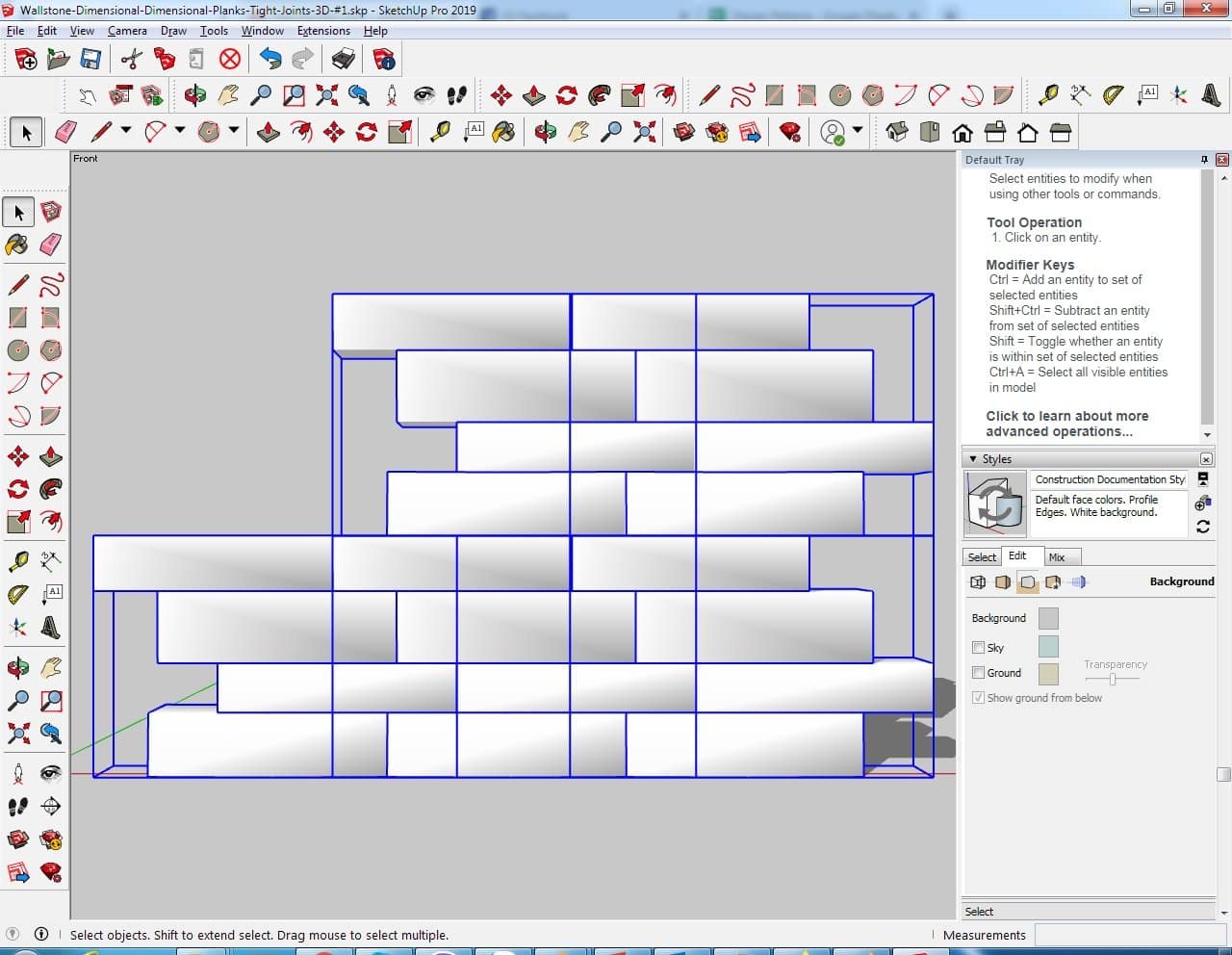Open the Print icon in the toolbar
Screen dimensions: 1232x955
click(x=344, y=60)
